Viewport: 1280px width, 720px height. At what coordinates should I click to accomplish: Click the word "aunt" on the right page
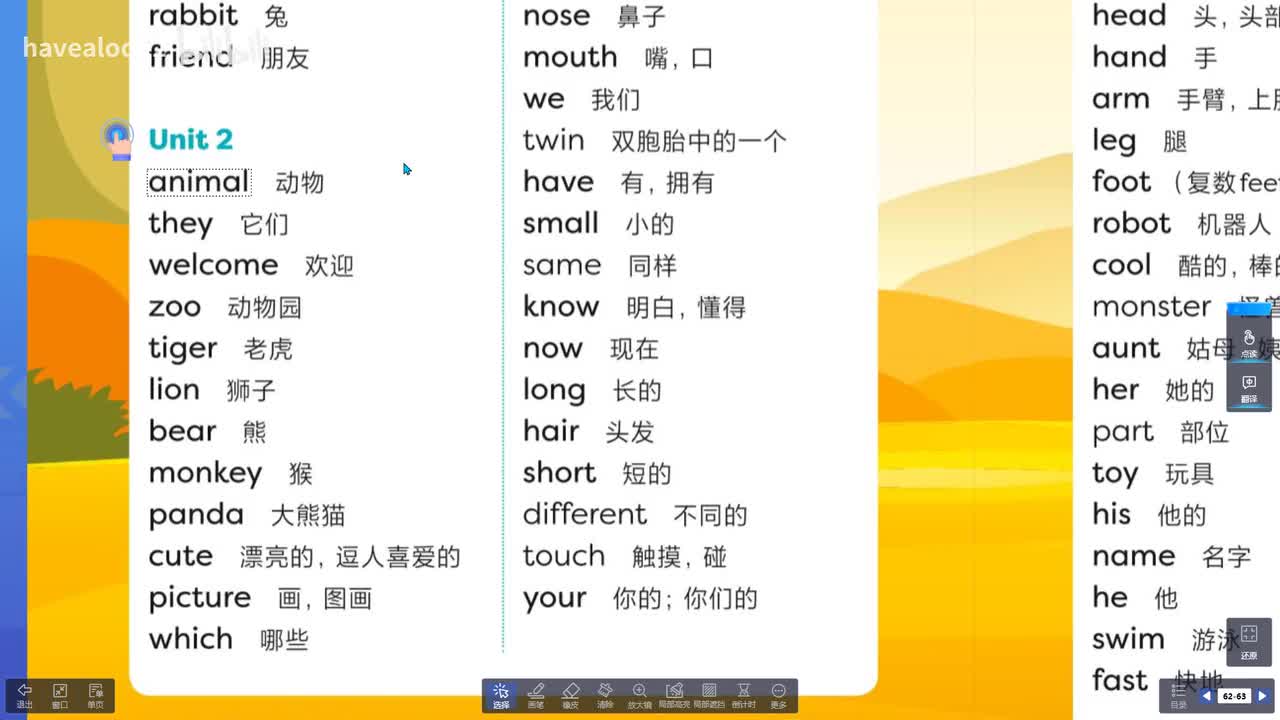1126,348
